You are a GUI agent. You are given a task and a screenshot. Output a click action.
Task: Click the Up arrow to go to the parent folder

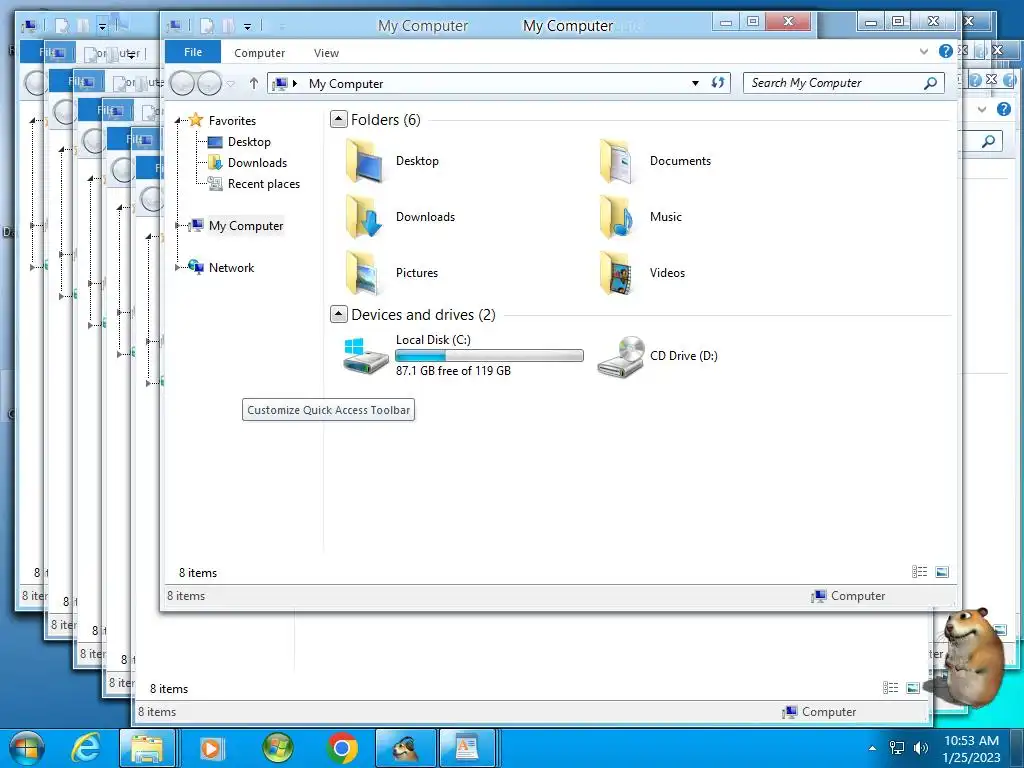tap(254, 84)
